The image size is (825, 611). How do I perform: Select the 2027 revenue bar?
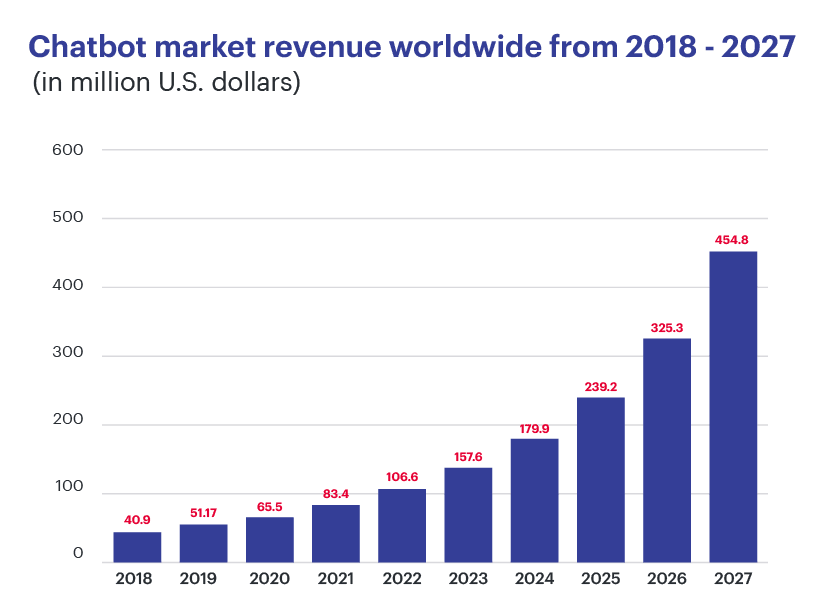pyautogui.click(x=735, y=400)
